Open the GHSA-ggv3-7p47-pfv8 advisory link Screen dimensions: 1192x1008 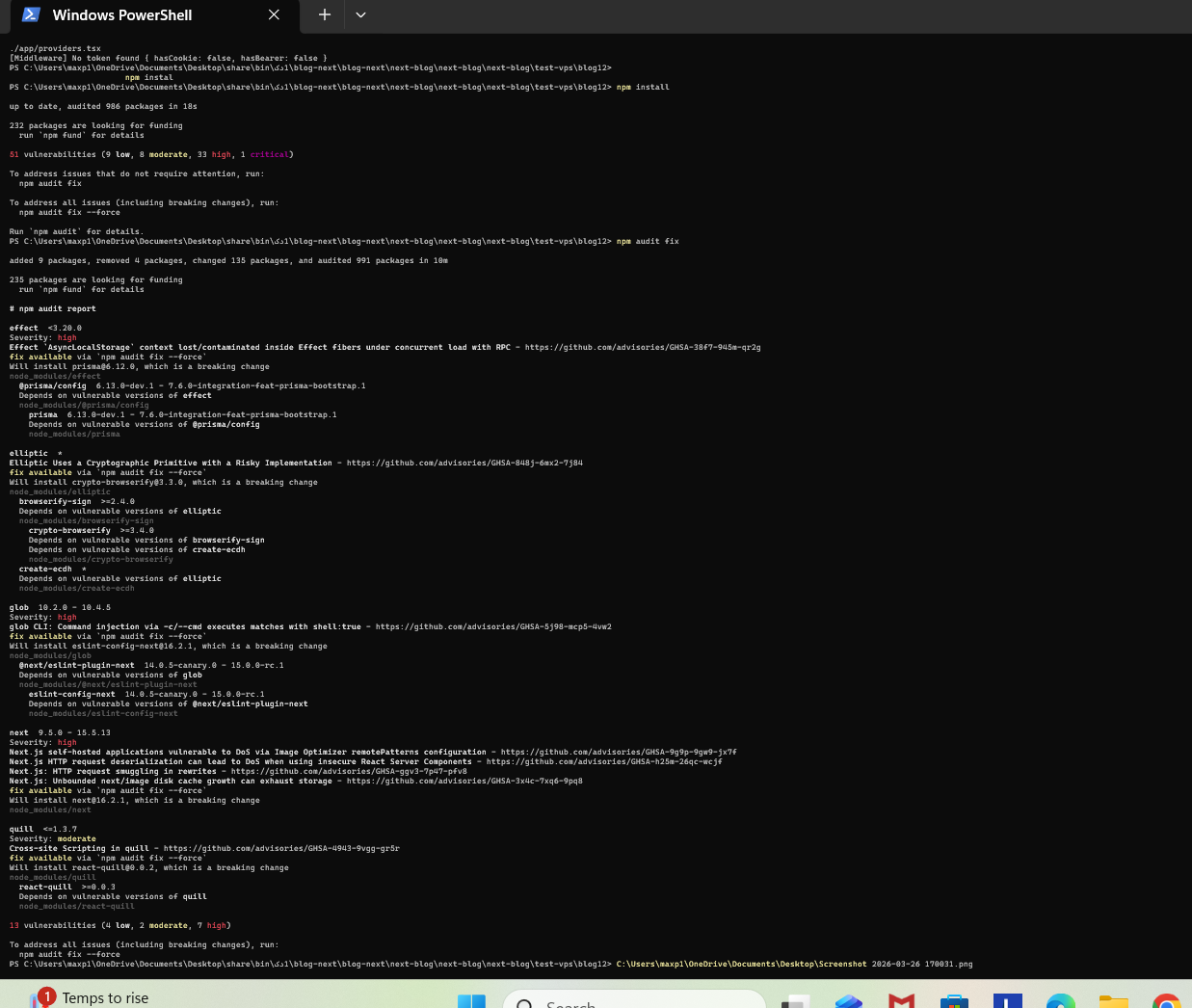coord(349,771)
